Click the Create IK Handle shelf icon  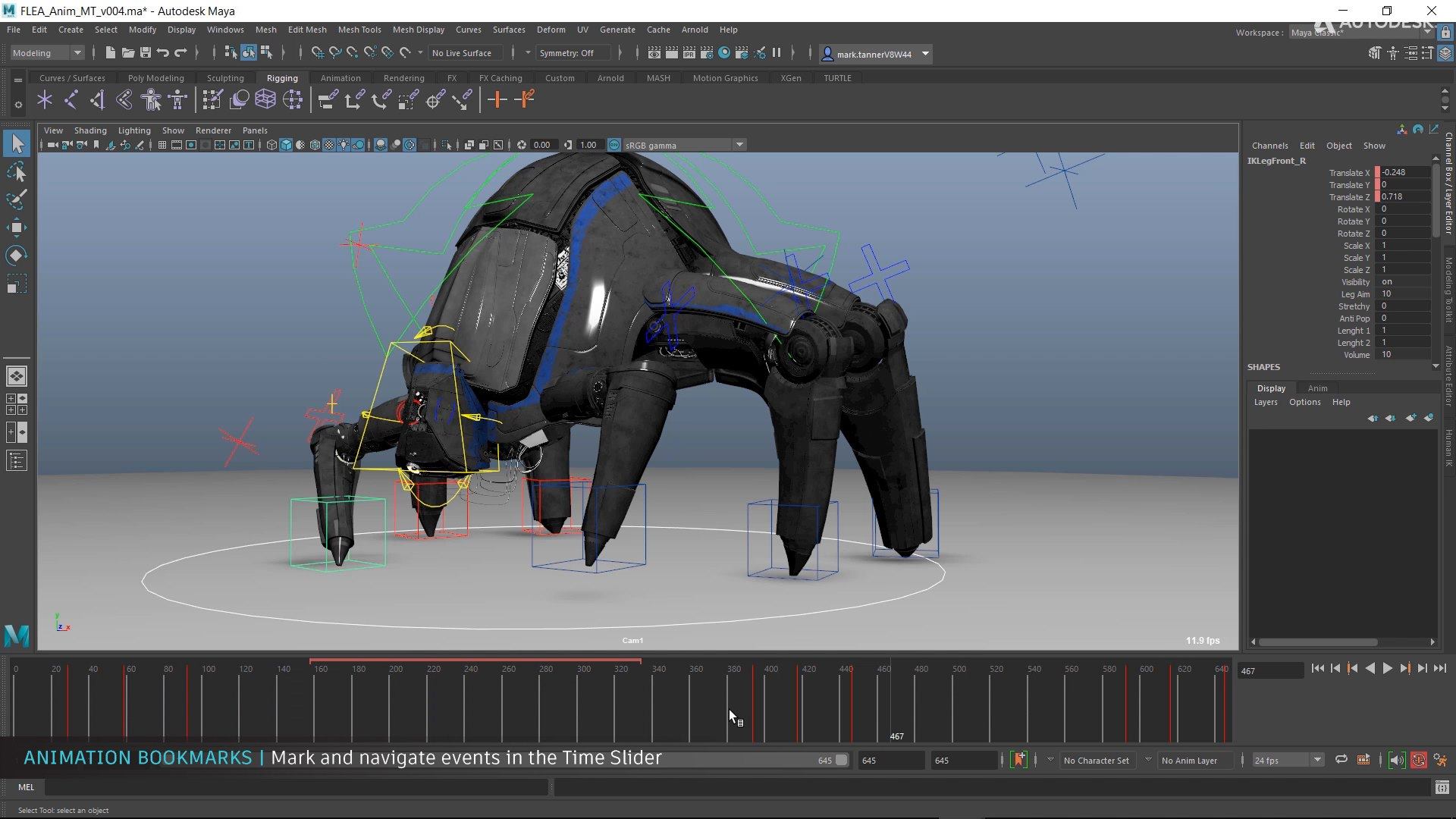point(98,99)
